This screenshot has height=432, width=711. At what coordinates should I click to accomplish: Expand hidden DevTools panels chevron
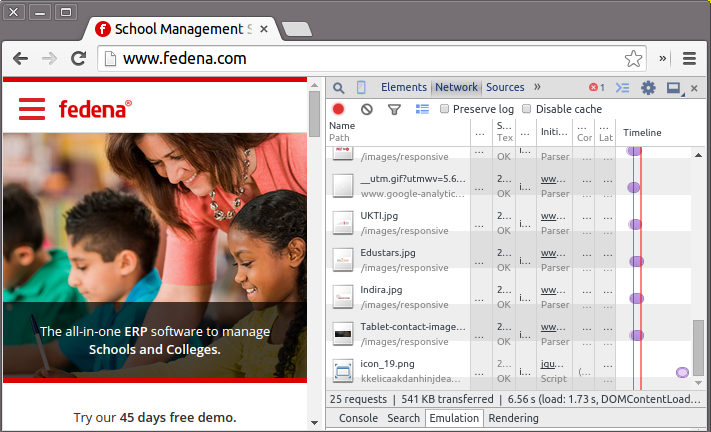(537, 88)
